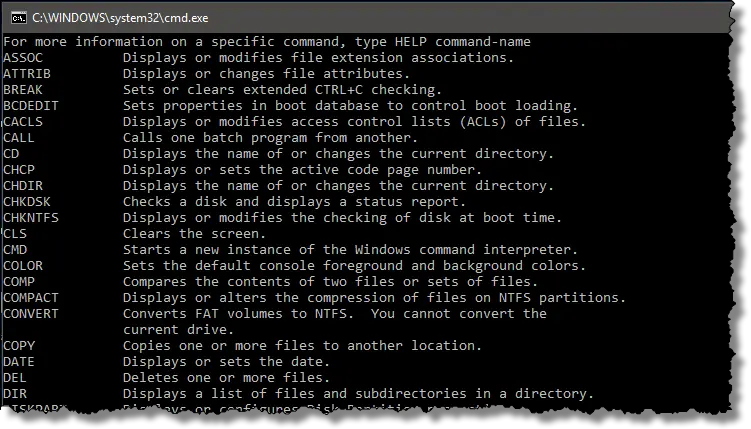Click the CHKDSK command name
This screenshot has width=751, height=429.
[27, 202]
